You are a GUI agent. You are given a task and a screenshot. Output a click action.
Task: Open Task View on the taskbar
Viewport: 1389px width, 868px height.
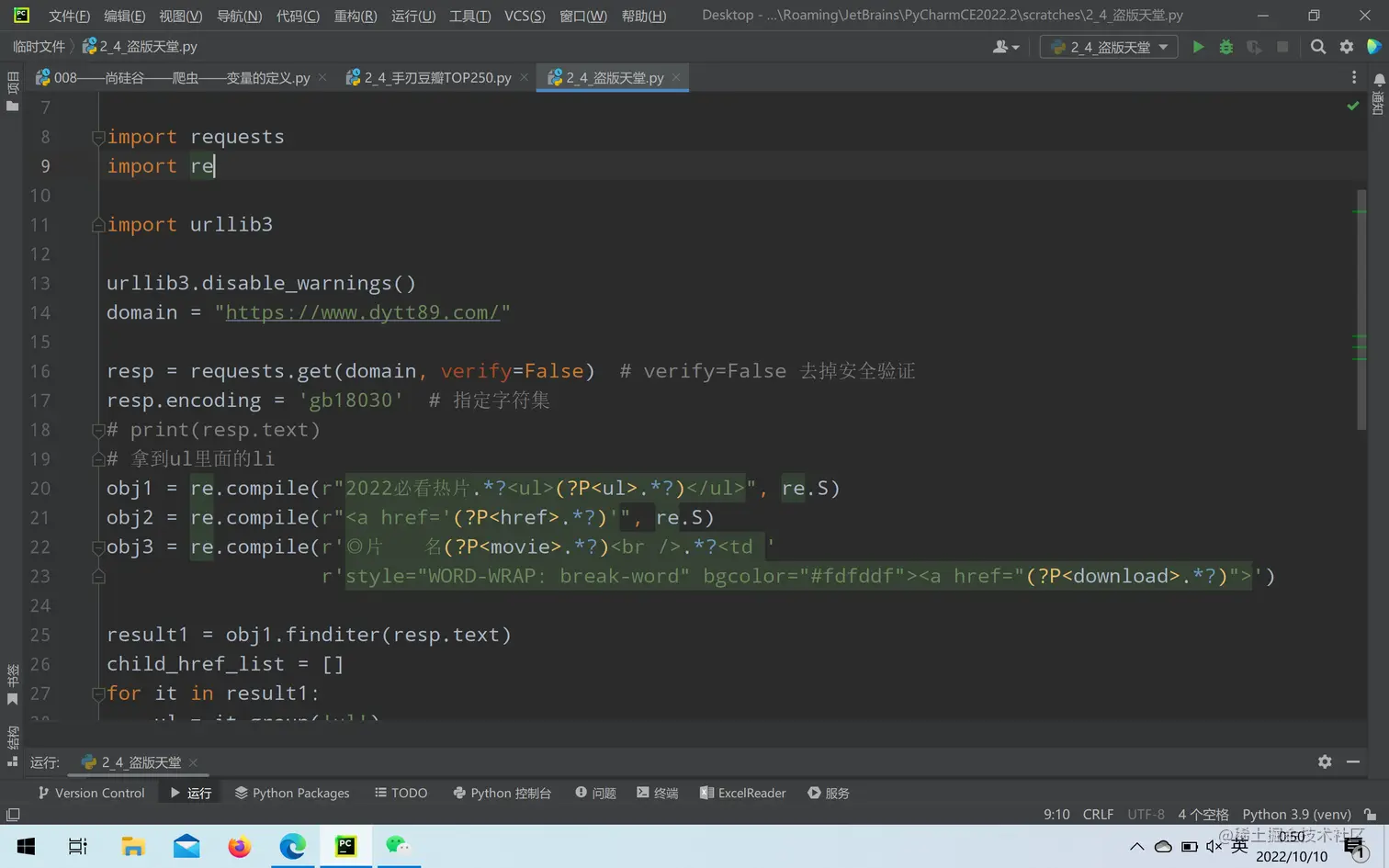click(78, 846)
